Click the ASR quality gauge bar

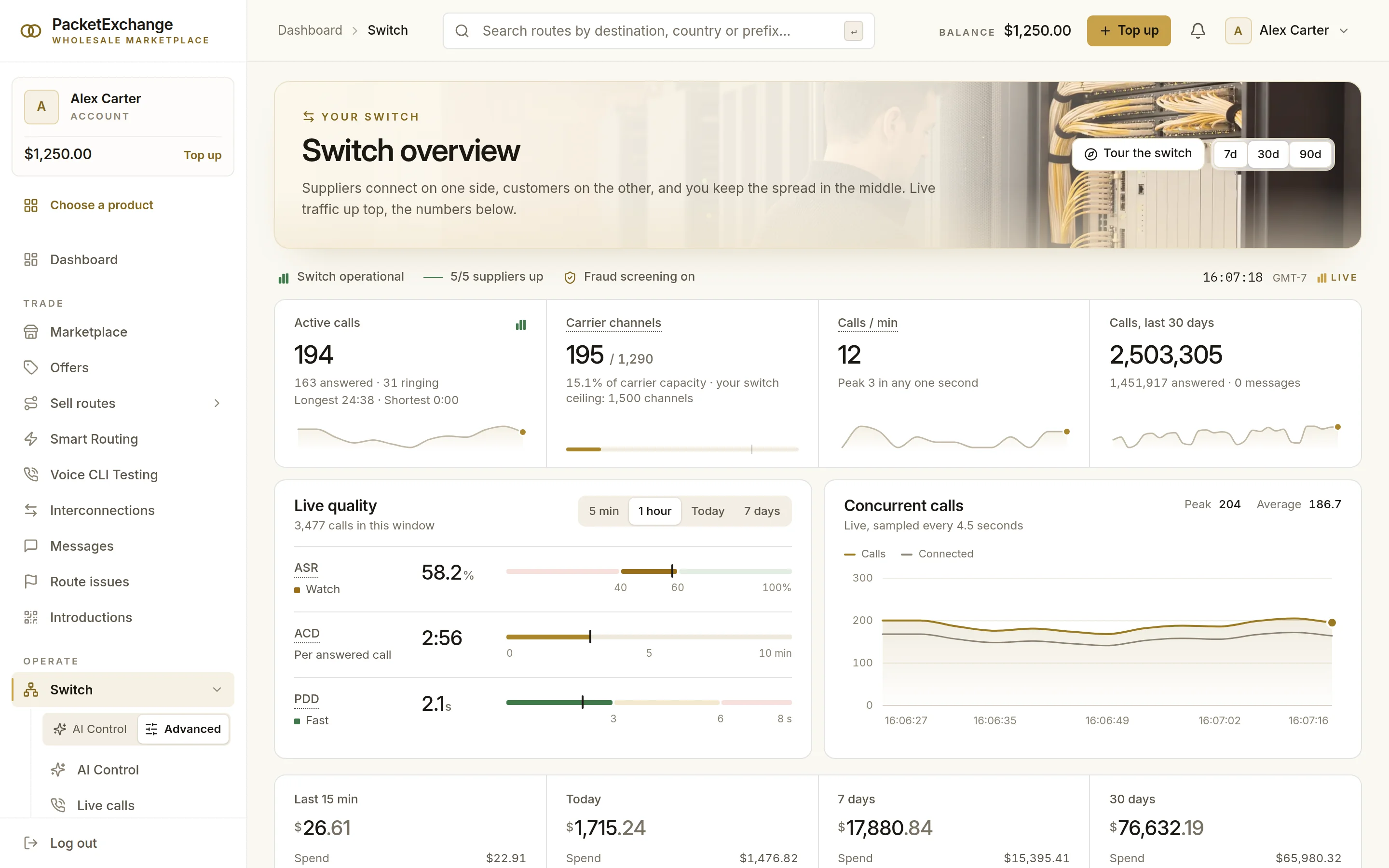tap(649, 571)
